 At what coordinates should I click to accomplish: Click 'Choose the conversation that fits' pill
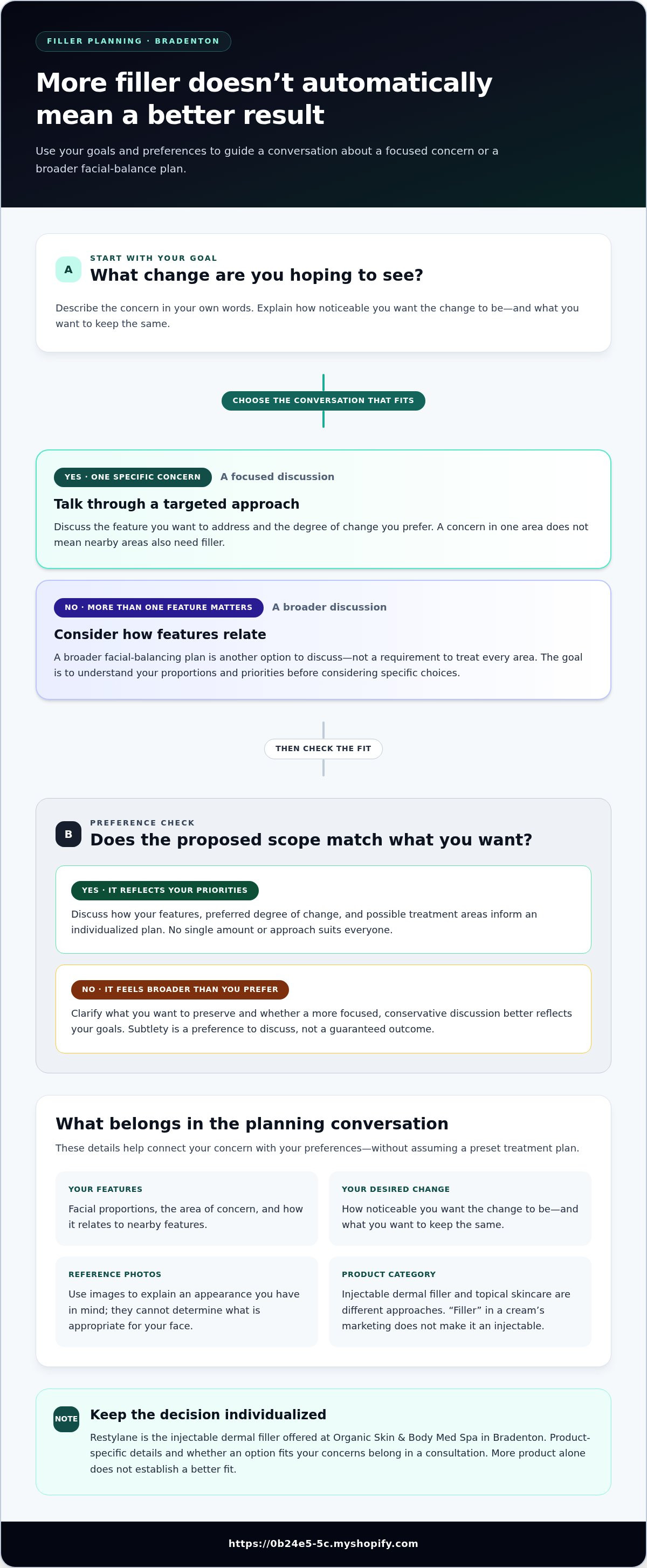pyautogui.click(x=323, y=400)
